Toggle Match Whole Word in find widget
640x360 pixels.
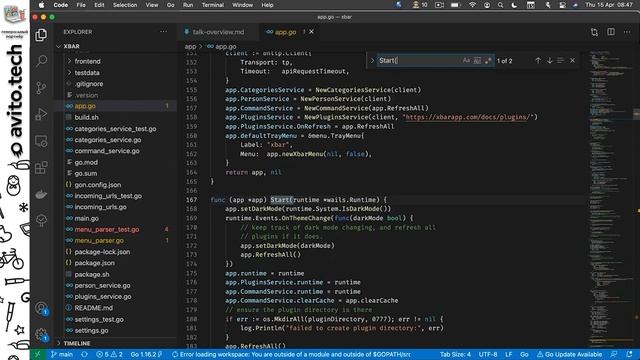pyautogui.click(x=477, y=60)
